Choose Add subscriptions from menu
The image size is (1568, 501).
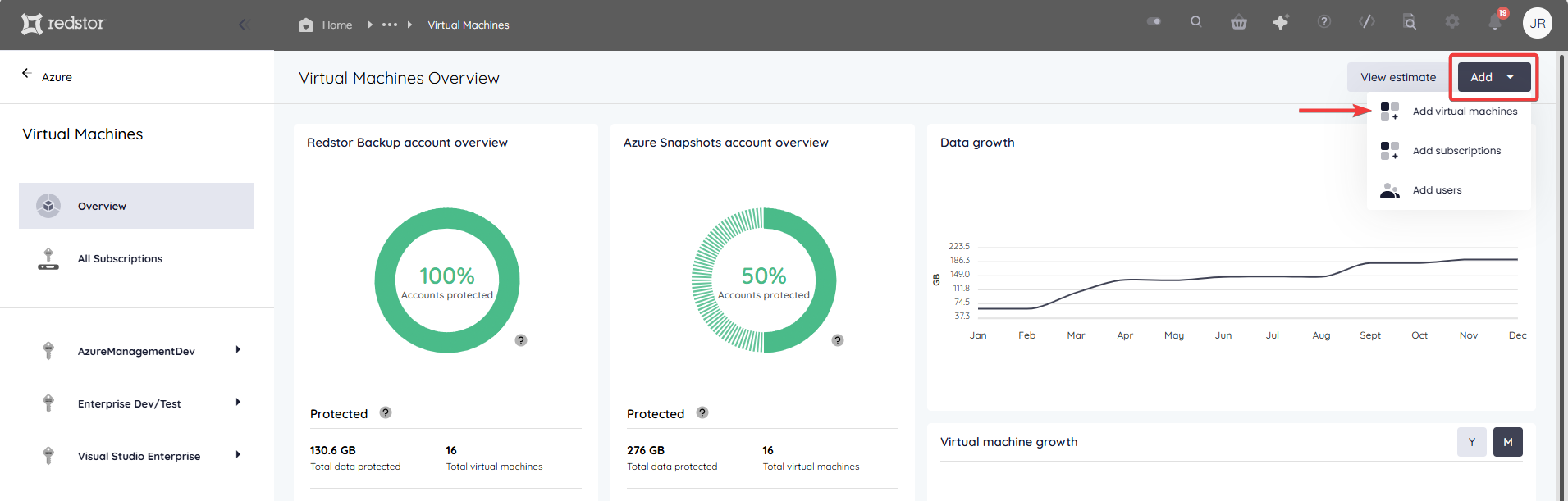(x=1449, y=151)
